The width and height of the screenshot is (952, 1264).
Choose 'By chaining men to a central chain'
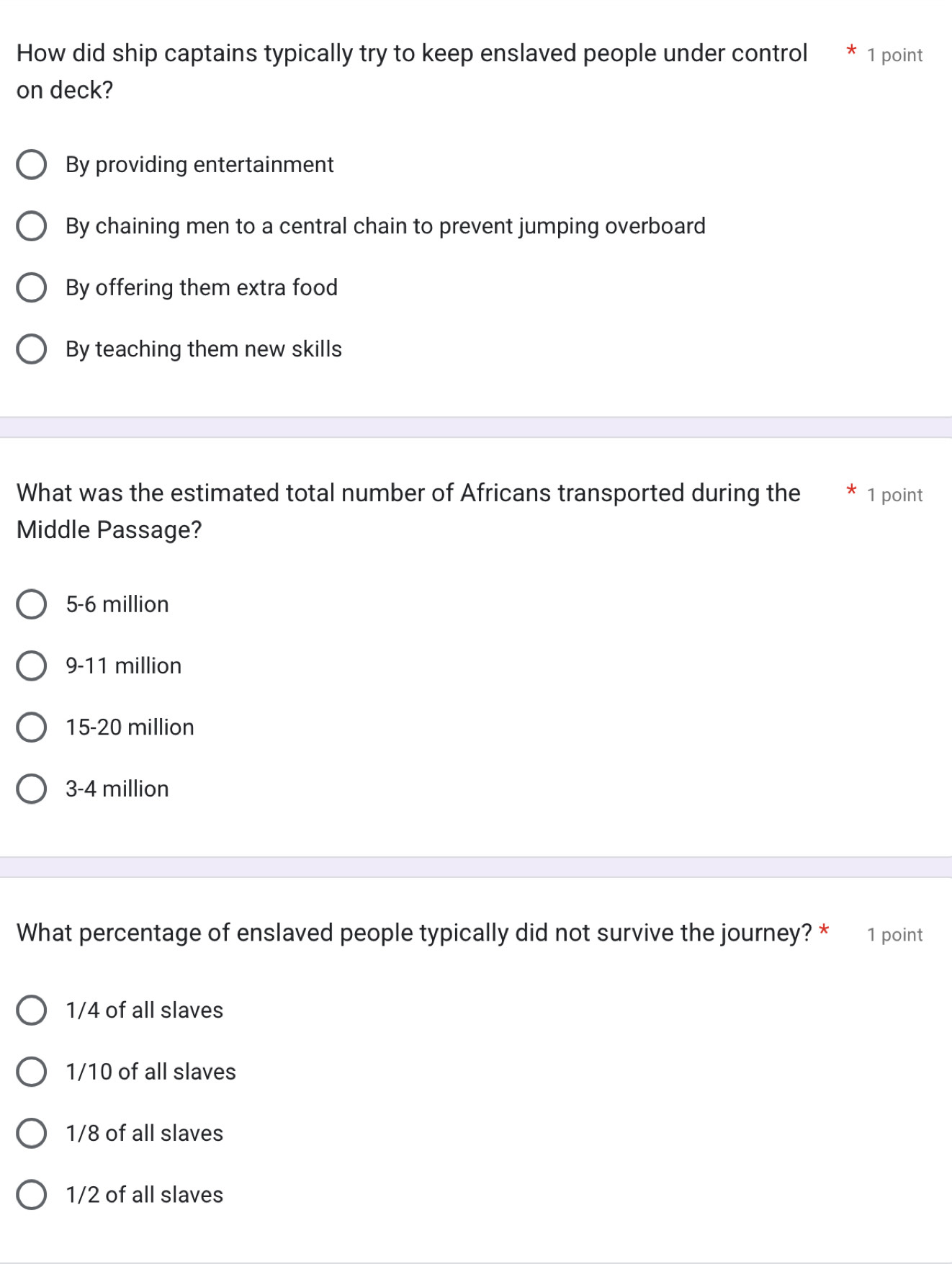click(x=32, y=226)
